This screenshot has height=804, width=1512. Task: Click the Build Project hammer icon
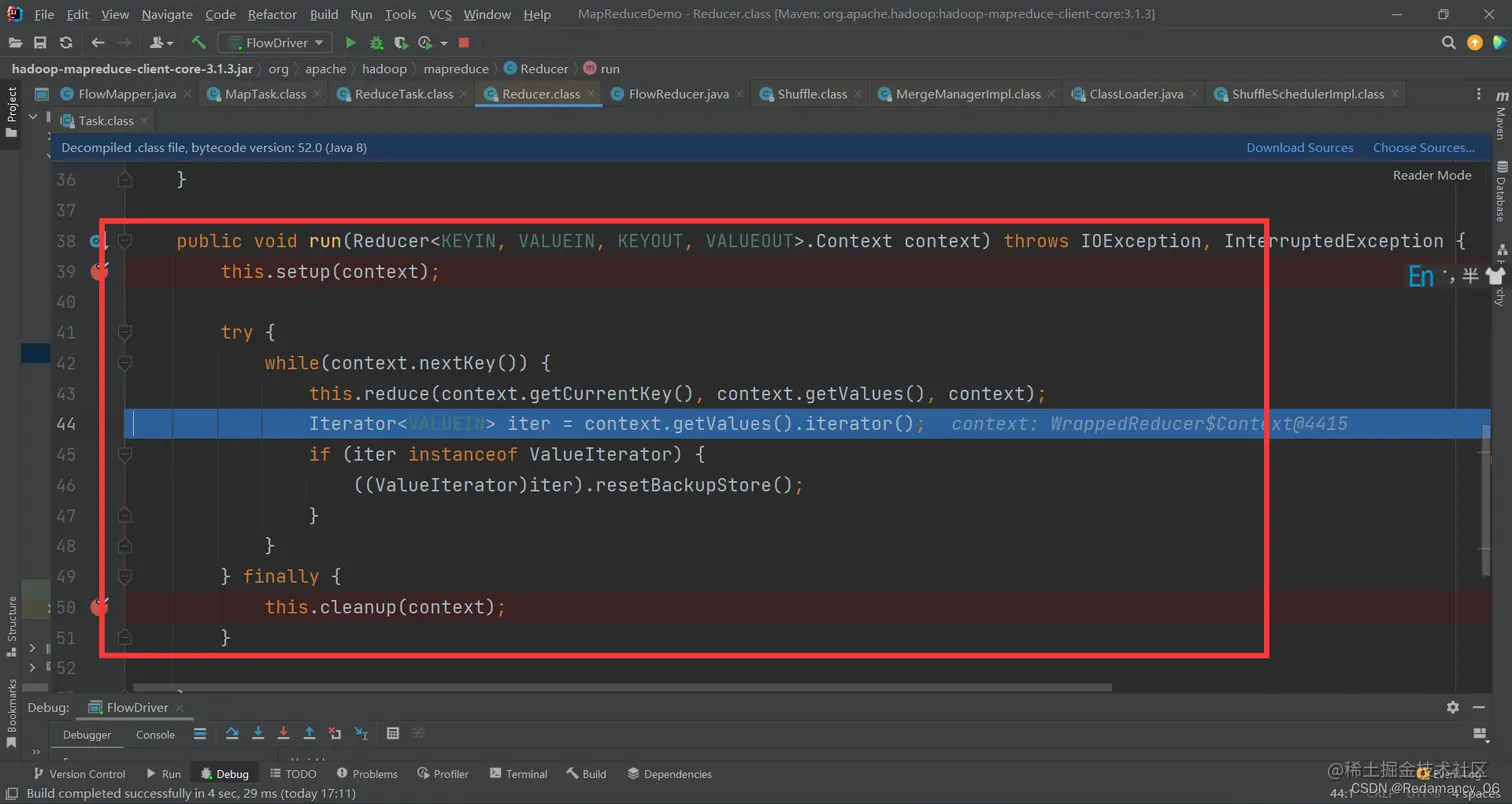tap(199, 43)
